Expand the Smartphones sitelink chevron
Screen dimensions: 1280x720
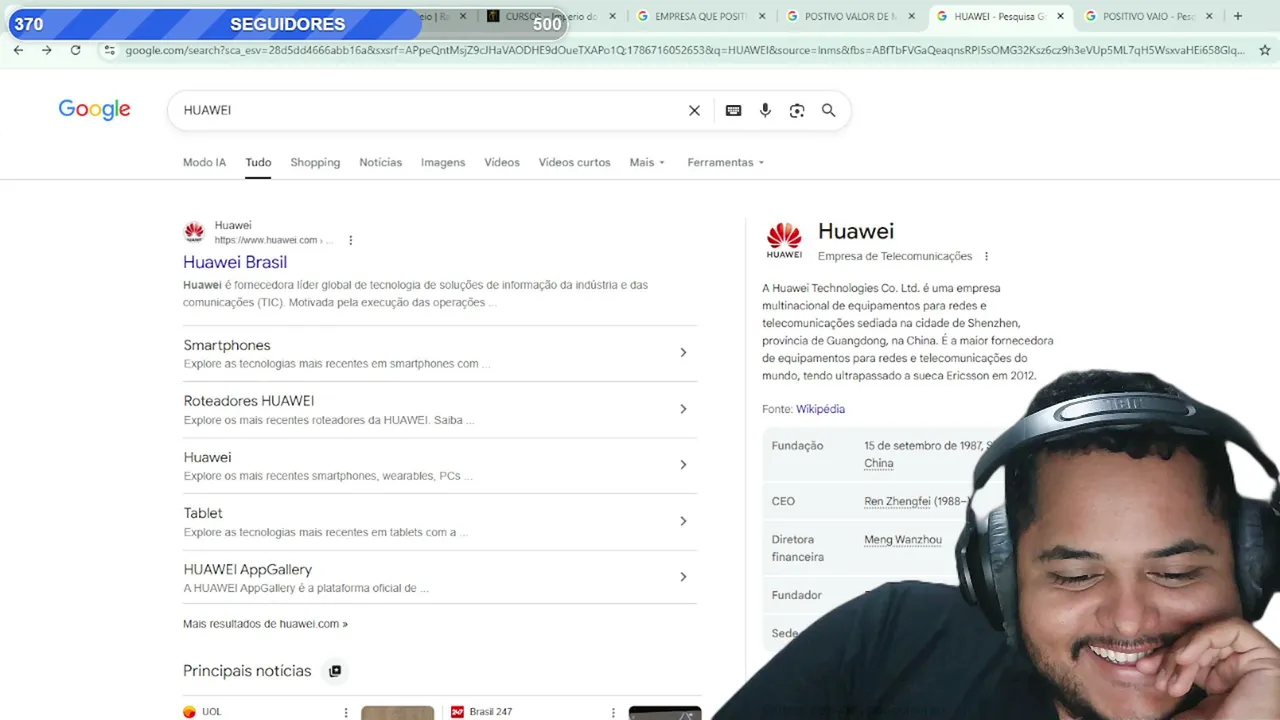pos(683,353)
